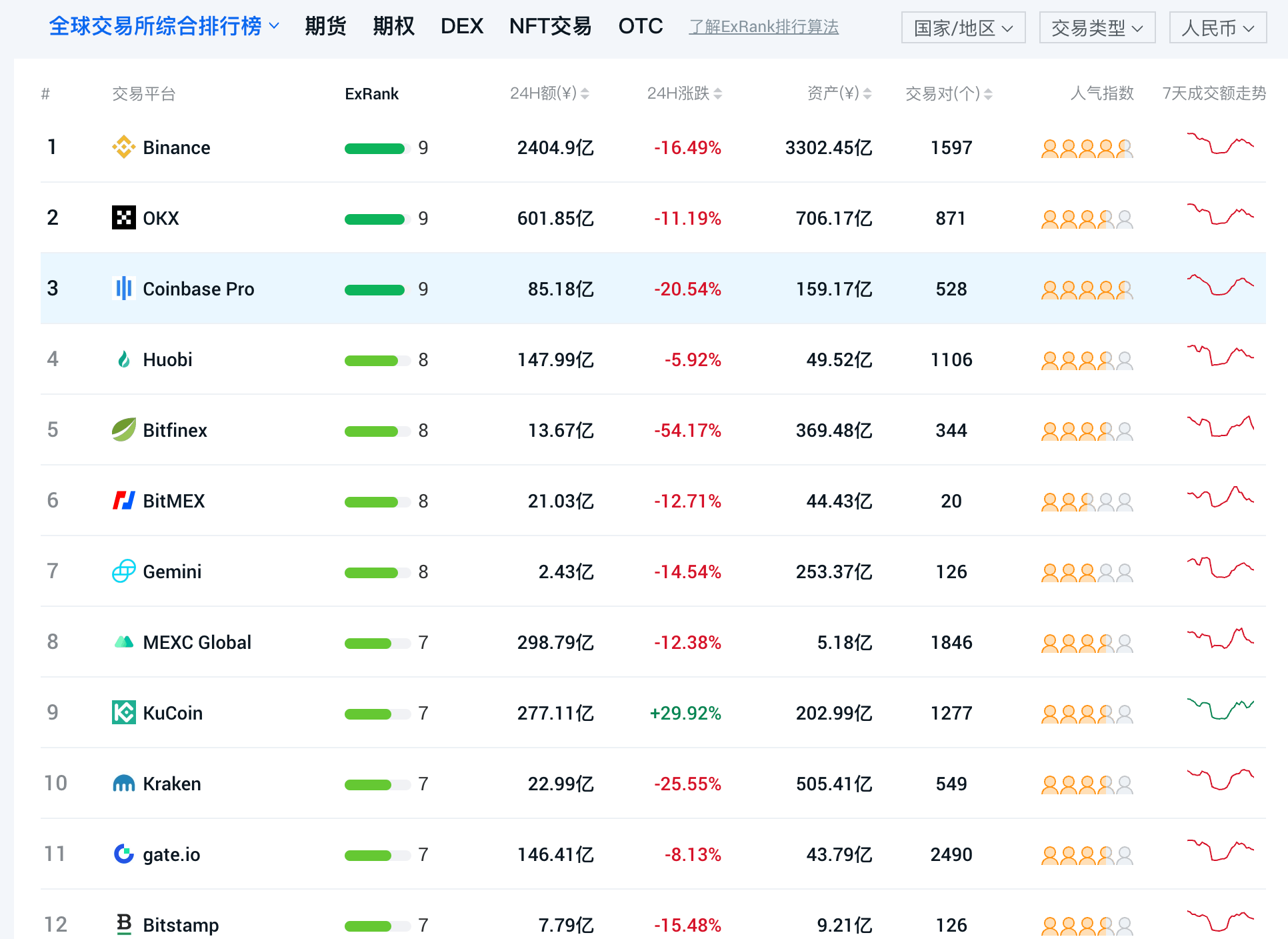Click KuCoin popularity index icons
Image resolution: width=1288 pixels, height=939 pixels.
1087,714
